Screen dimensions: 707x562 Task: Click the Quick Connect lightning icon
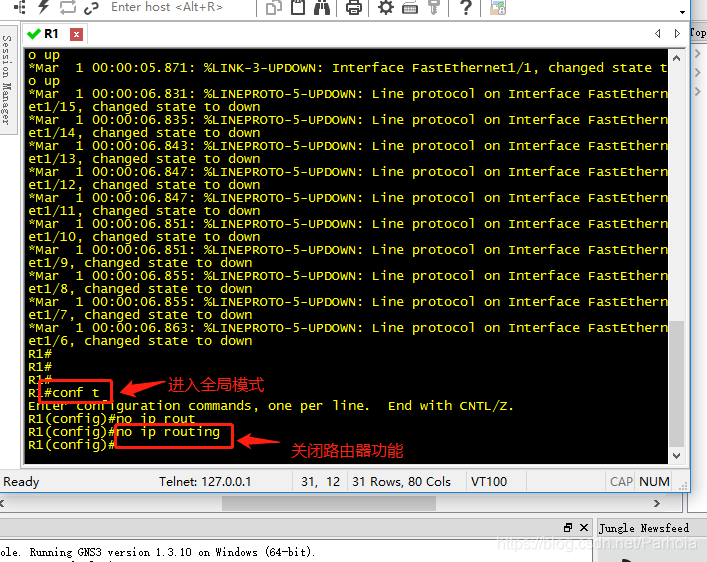click(43, 7)
